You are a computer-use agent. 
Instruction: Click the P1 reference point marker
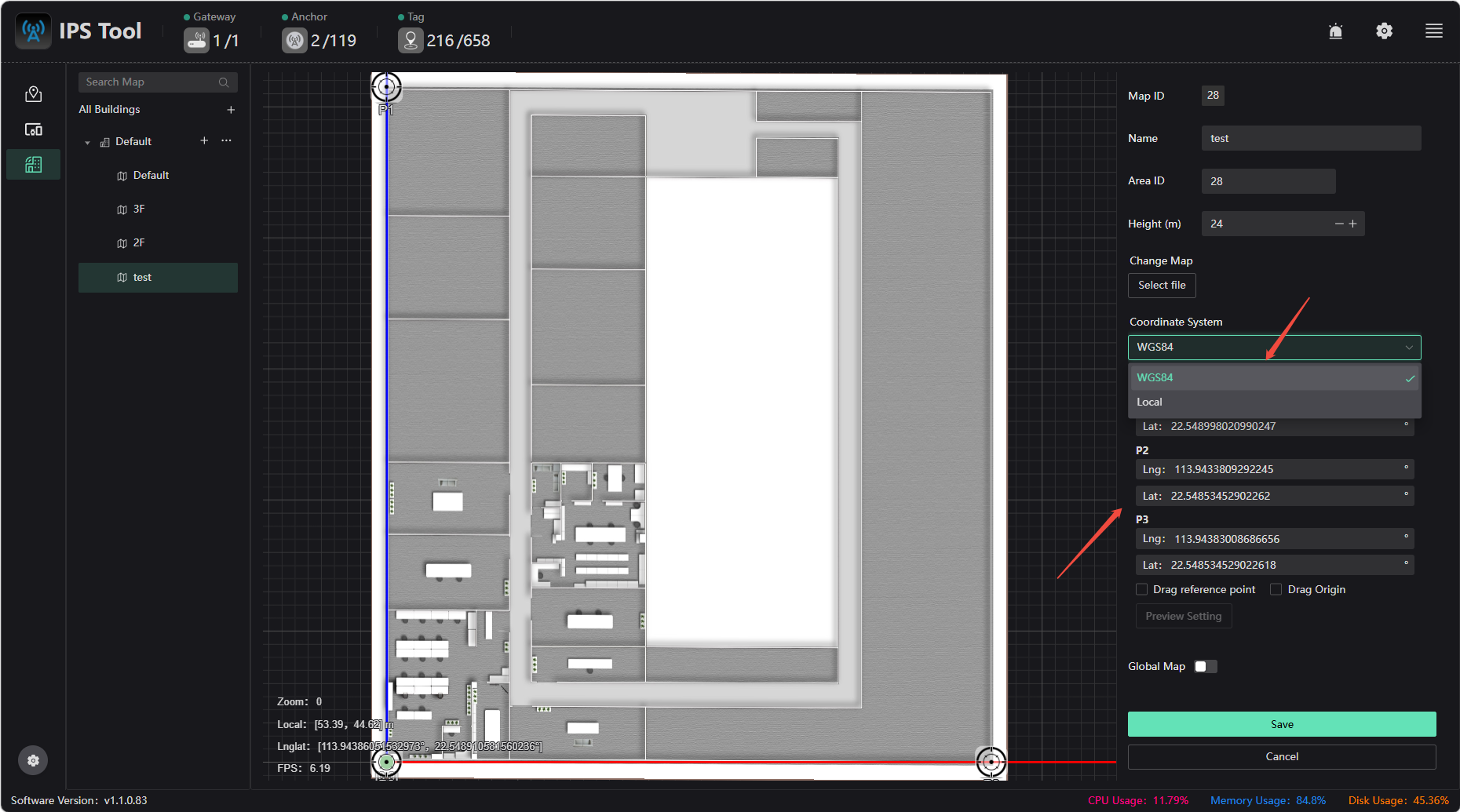tap(386, 87)
